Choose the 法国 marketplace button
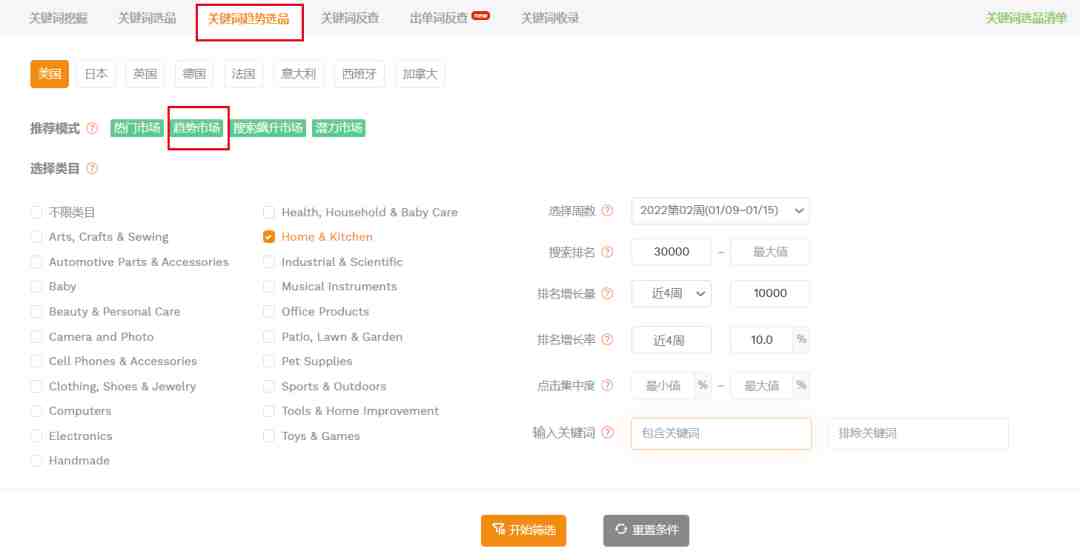Screen dimensions: 1080x560 pyautogui.click(x=243, y=74)
